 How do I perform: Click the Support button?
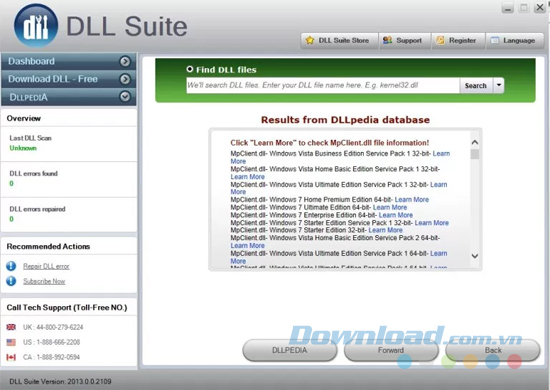404,41
